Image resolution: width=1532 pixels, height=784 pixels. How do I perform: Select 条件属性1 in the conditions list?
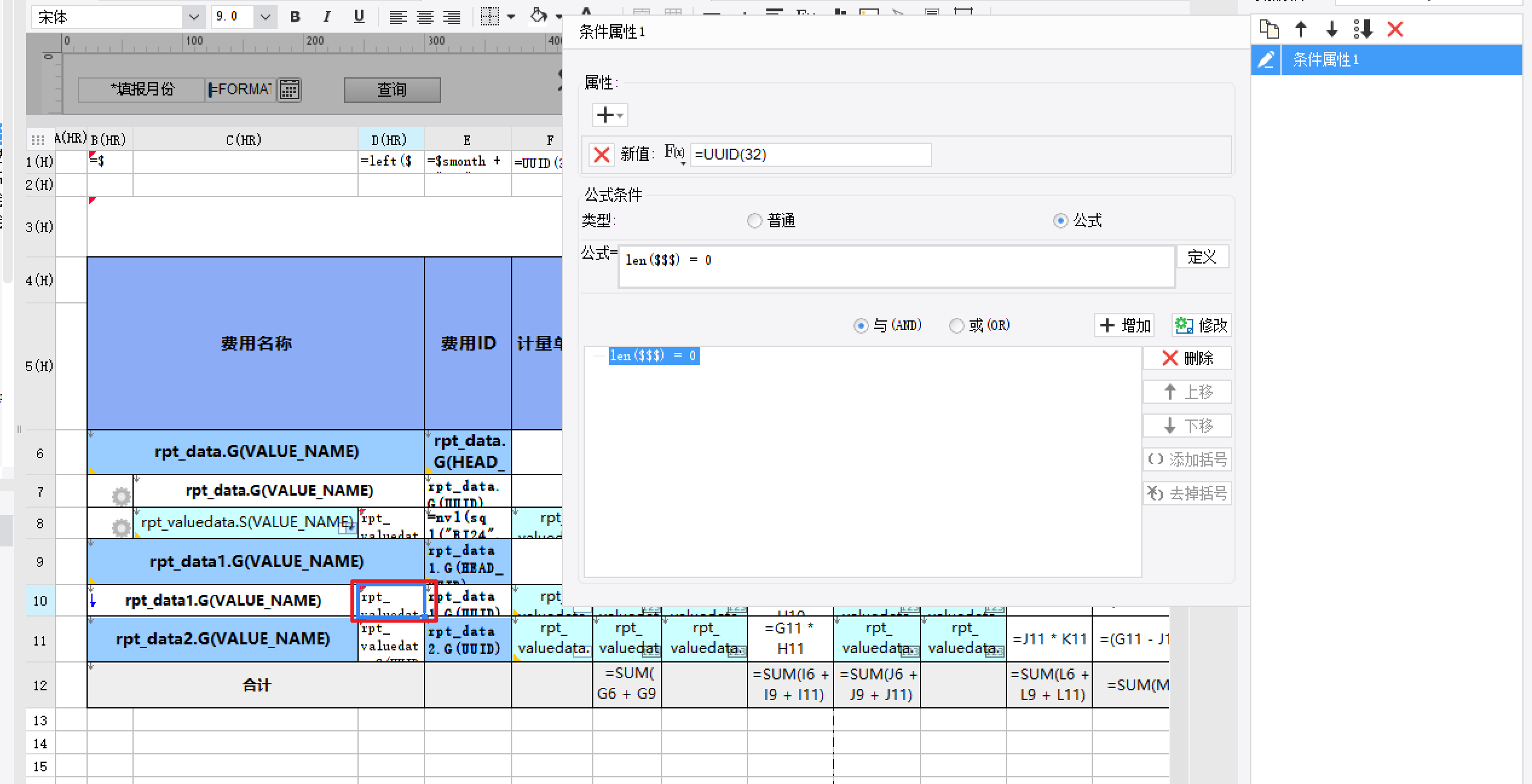pos(1386,59)
